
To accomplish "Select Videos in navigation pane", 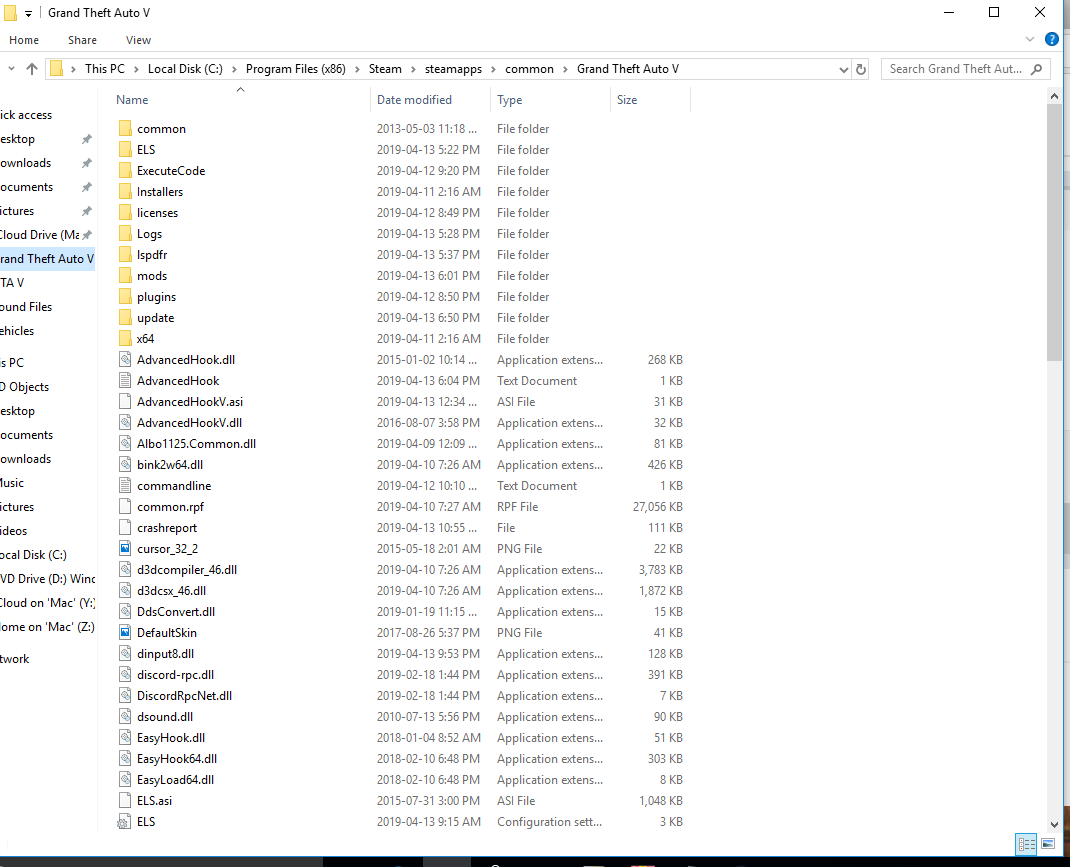I will pos(14,531).
